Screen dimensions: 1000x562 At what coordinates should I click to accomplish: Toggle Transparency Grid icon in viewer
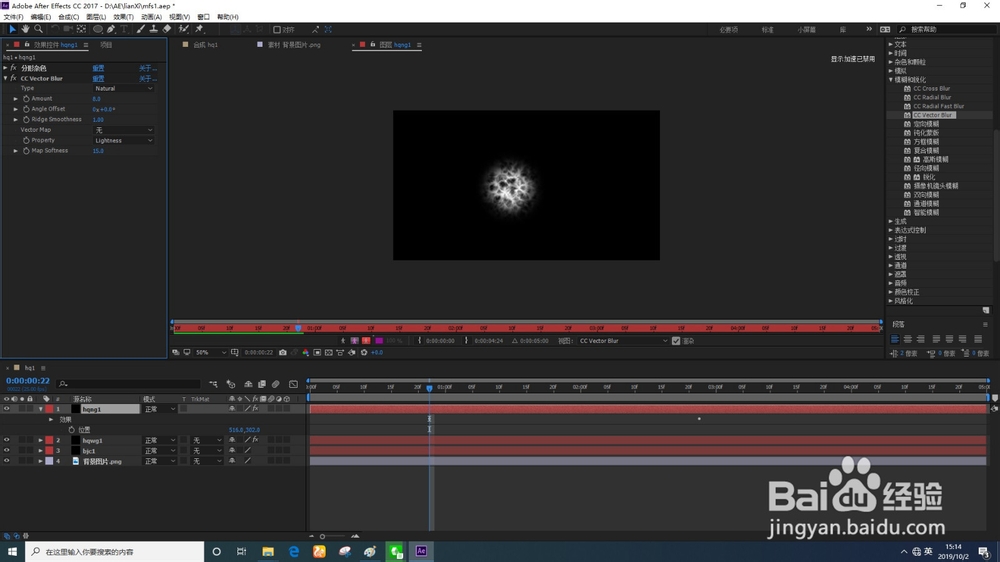pyautogui.click(x=328, y=352)
